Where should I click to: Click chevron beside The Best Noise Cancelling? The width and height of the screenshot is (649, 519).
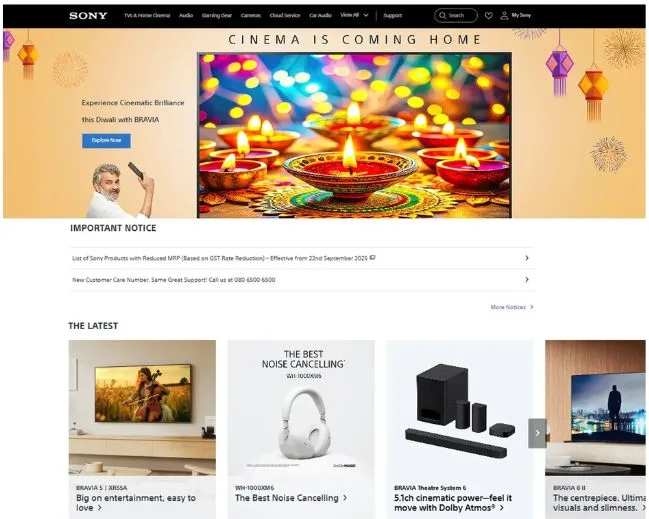(345, 498)
